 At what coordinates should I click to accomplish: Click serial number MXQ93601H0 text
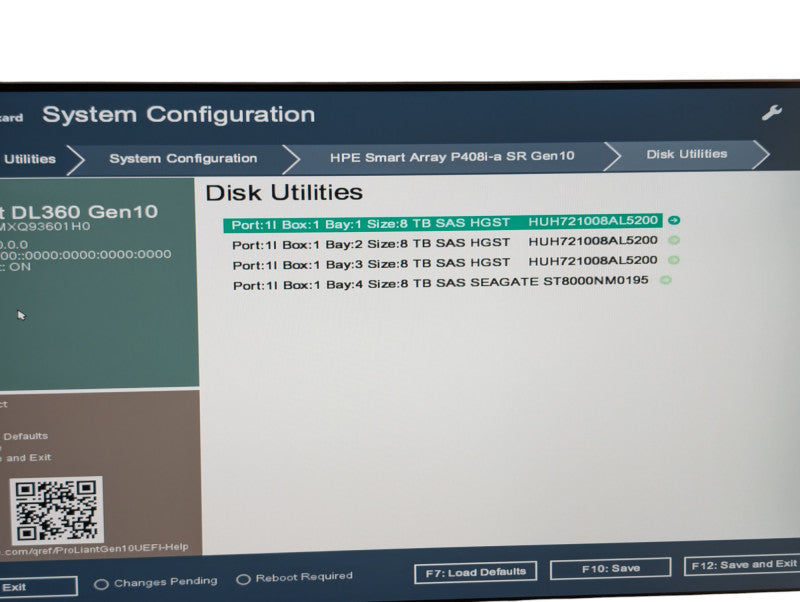45,227
